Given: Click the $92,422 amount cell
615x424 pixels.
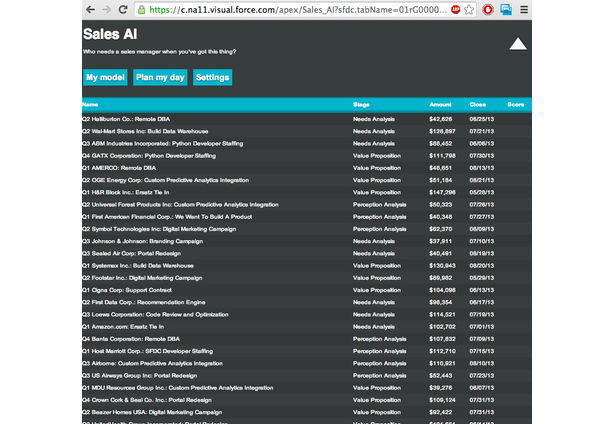Looking at the screenshot, I should coord(440,412).
